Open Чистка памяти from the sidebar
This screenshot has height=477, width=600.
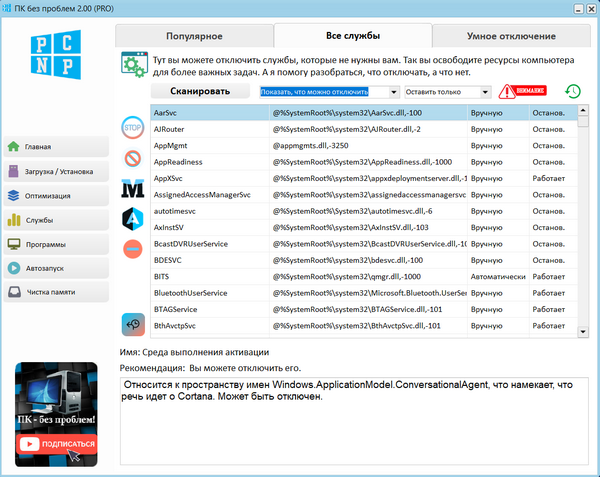pyautogui.click(x=55, y=292)
